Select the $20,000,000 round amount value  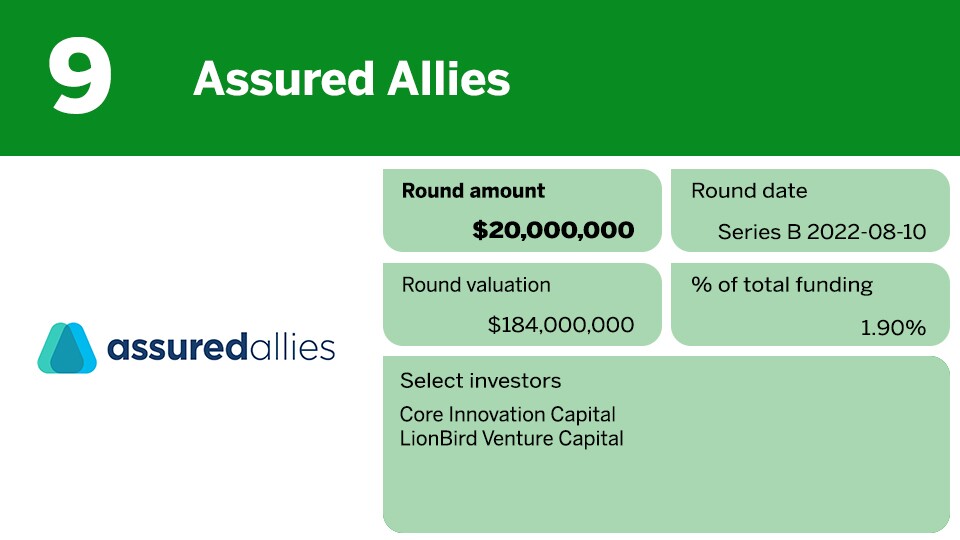pos(553,231)
